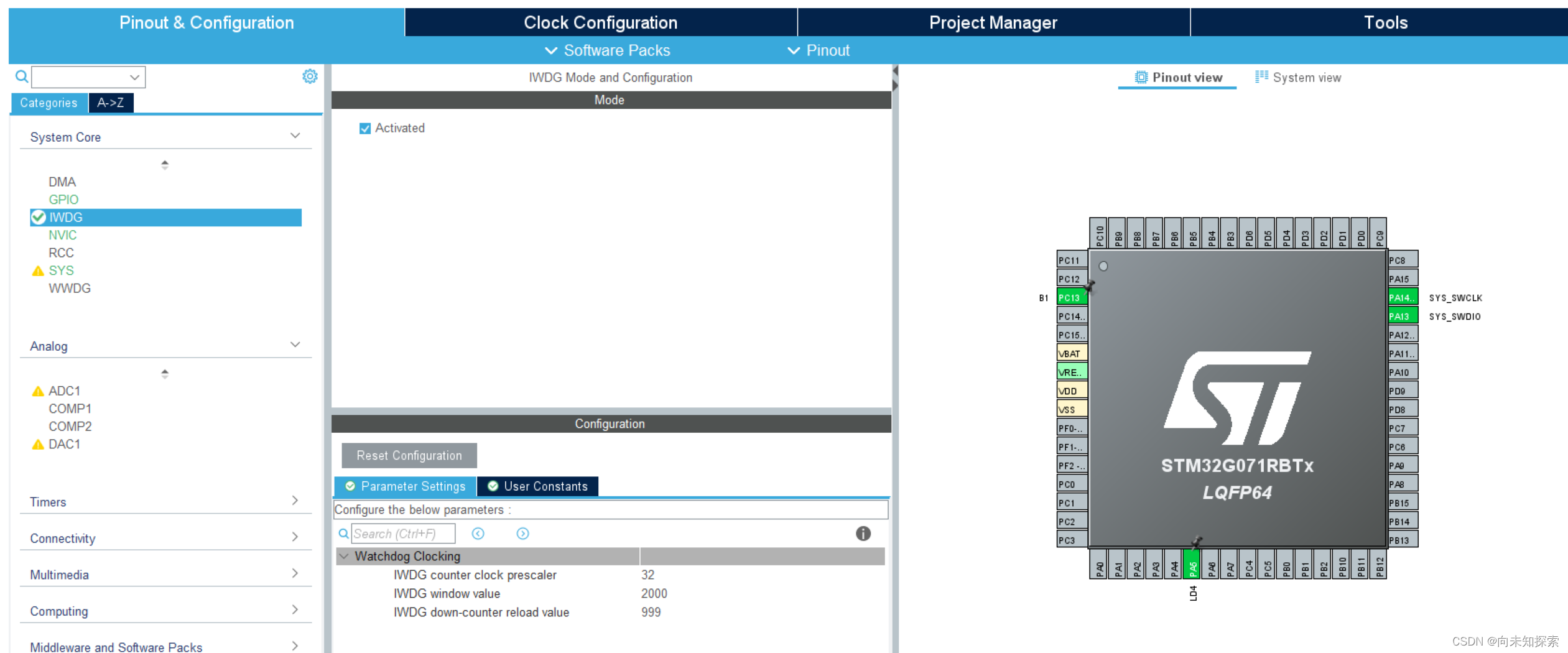Select the PB13 pin on chip
The image size is (1568, 653).
[1403, 540]
